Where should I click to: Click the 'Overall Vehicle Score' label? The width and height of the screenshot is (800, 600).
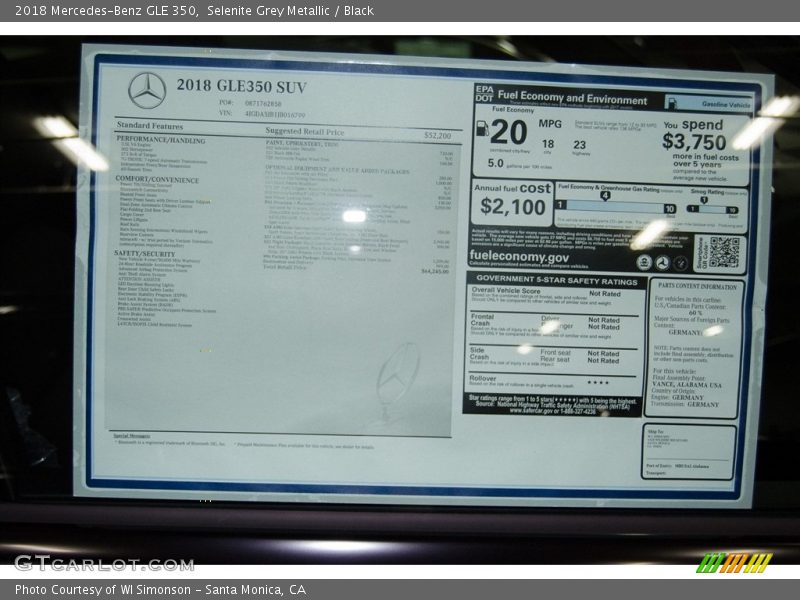(506, 290)
